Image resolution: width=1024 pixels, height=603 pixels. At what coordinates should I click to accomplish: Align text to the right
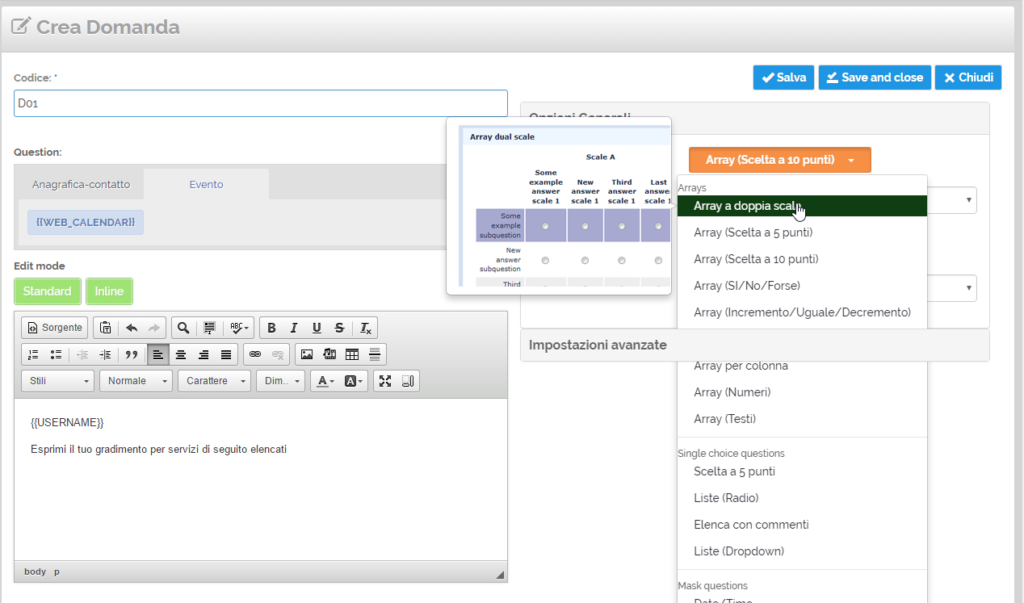click(x=203, y=355)
